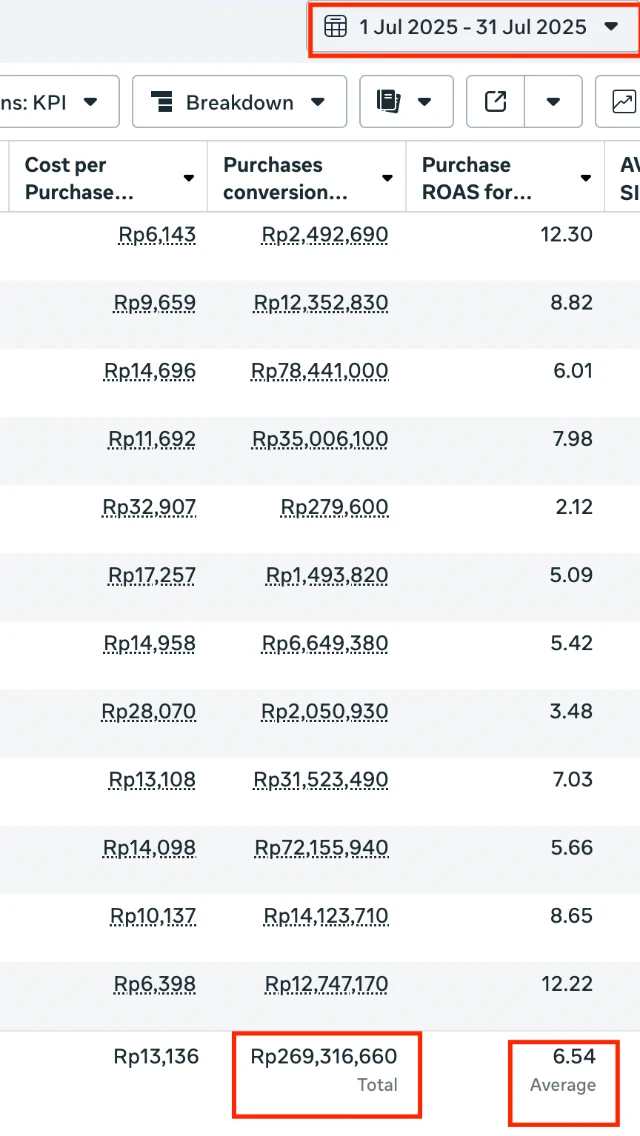Expand the reports dropdown arrow
Screen dimensions: 640x1136
point(425,102)
